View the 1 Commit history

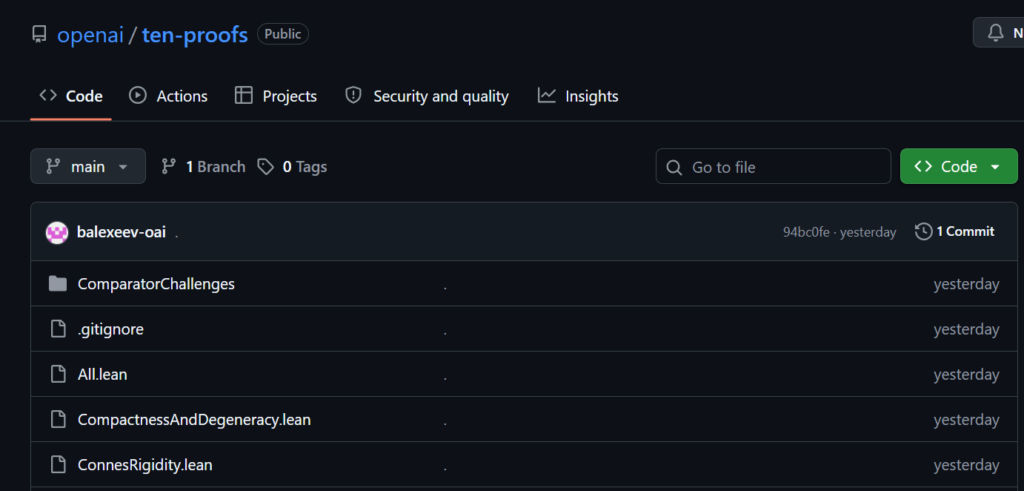pos(955,232)
